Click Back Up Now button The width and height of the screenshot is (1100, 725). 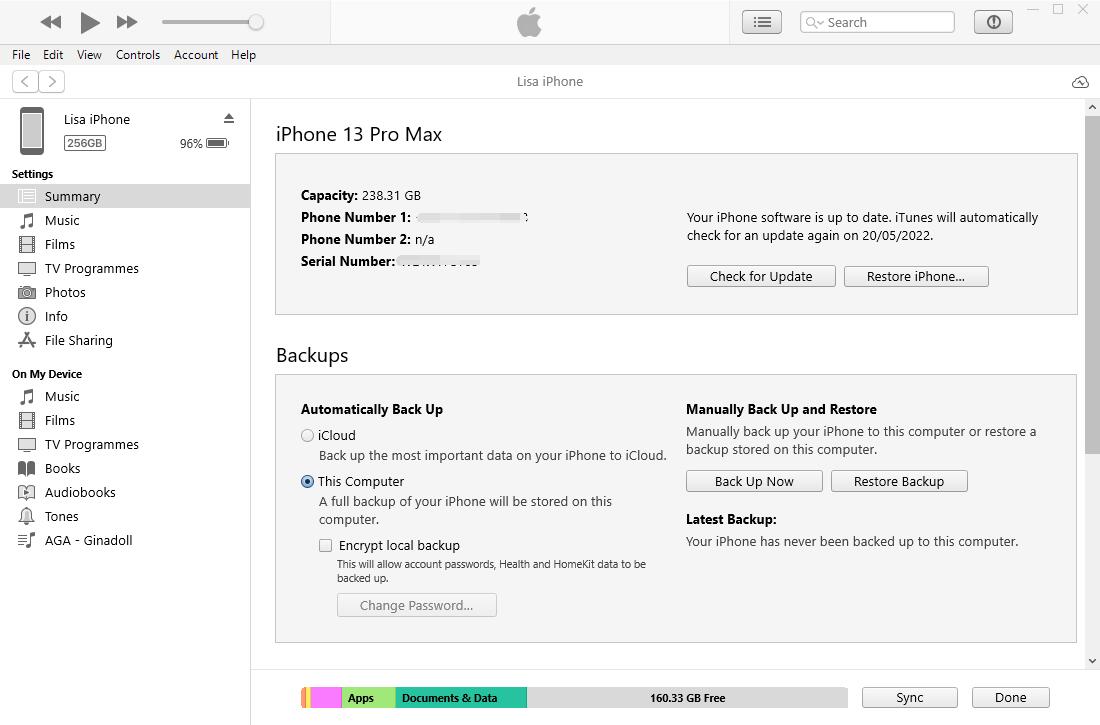coord(754,481)
